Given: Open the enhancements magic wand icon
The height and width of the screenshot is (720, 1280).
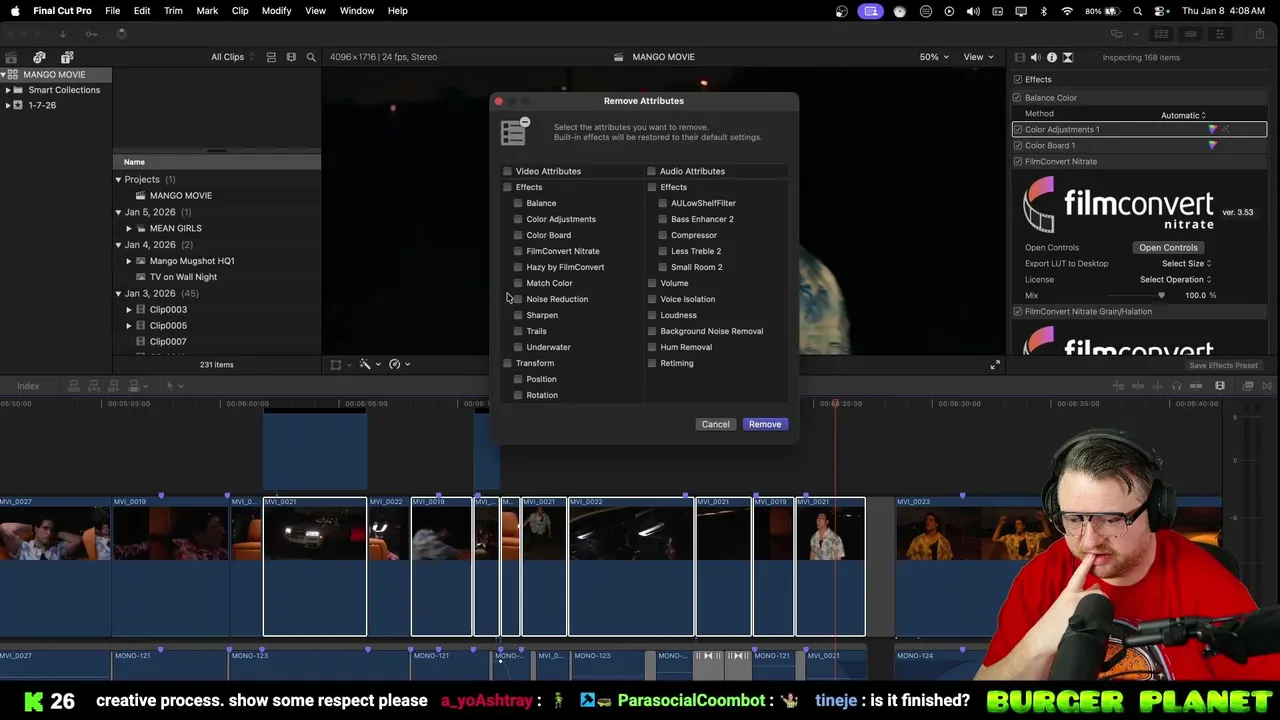Looking at the screenshot, I should coord(365,364).
